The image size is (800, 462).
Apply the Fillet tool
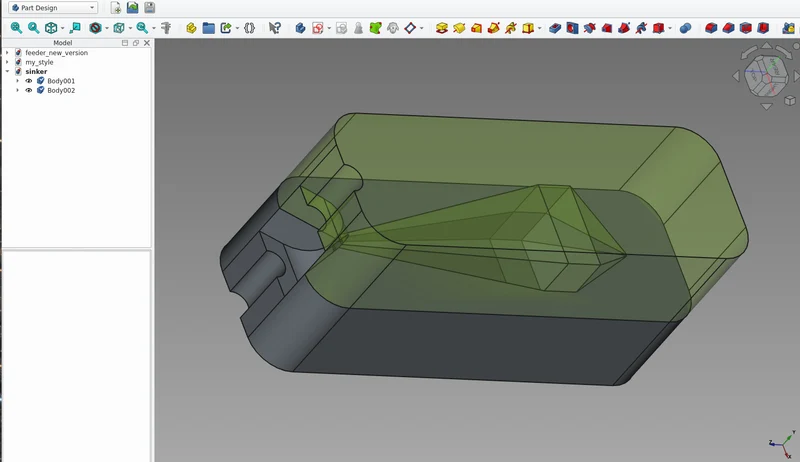(711, 28)
